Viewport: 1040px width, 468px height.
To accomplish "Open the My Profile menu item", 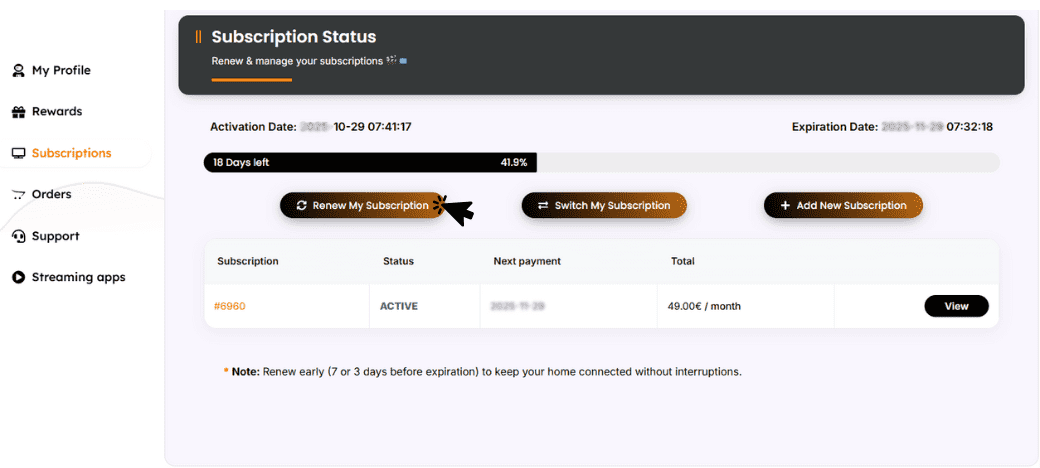I will [x=61, y=71].
